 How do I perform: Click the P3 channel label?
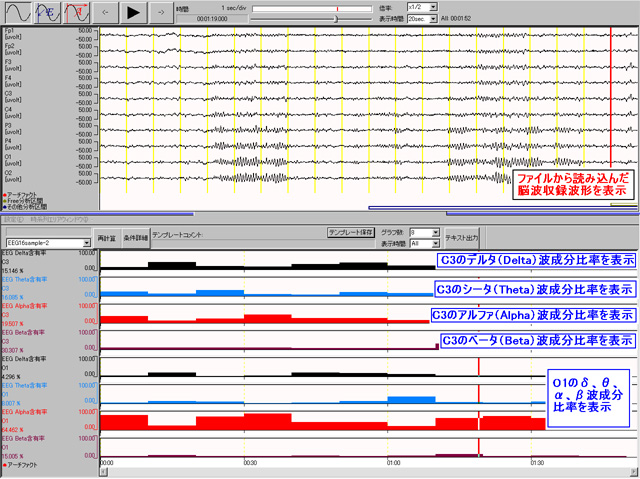[x=8, y=125]
